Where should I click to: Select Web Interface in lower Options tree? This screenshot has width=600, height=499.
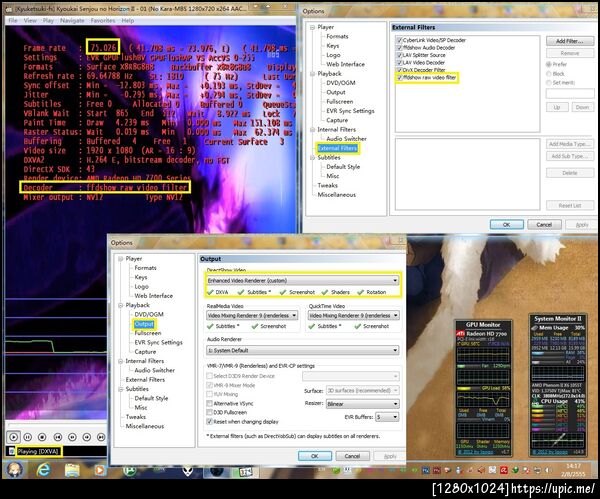click(153, 296)
